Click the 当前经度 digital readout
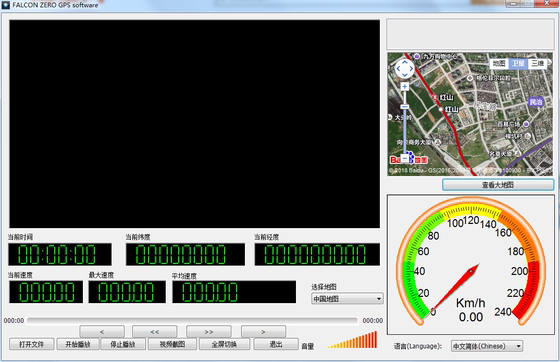 pyautogui.click(x=317, y=255)
